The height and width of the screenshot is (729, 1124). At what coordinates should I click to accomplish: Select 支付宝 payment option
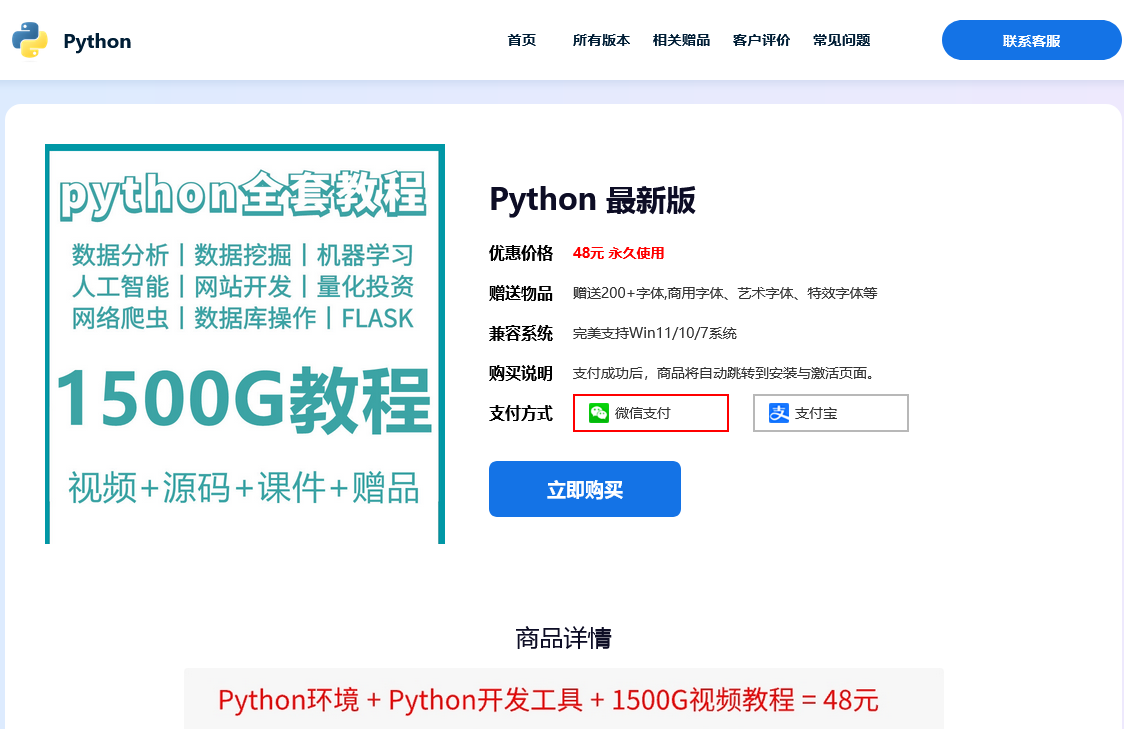tap(830, 412)
